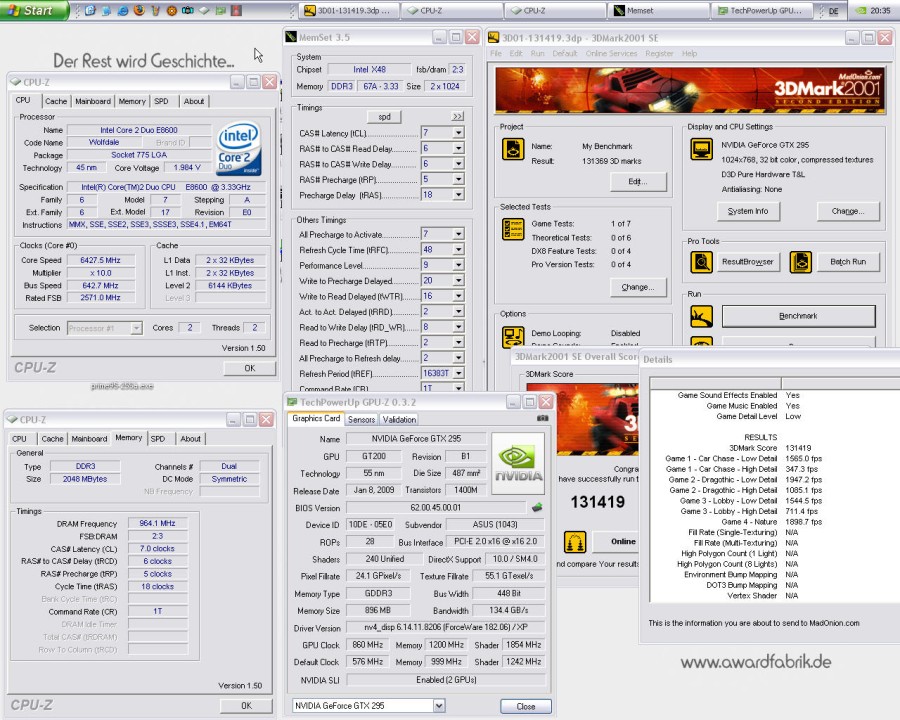Click Close button in GPU-Z
Viewport: 900px width, 720px height.
(525, 706)
